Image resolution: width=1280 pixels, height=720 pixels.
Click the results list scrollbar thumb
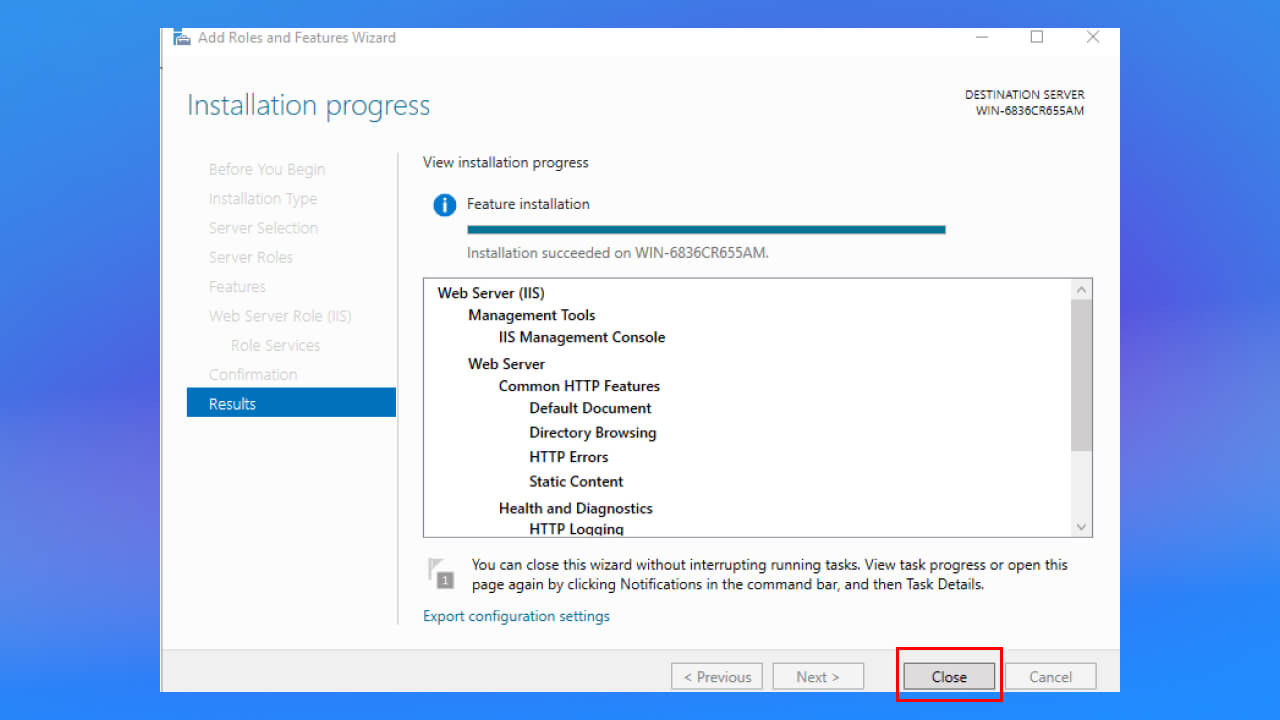(x=1081, y=375)
